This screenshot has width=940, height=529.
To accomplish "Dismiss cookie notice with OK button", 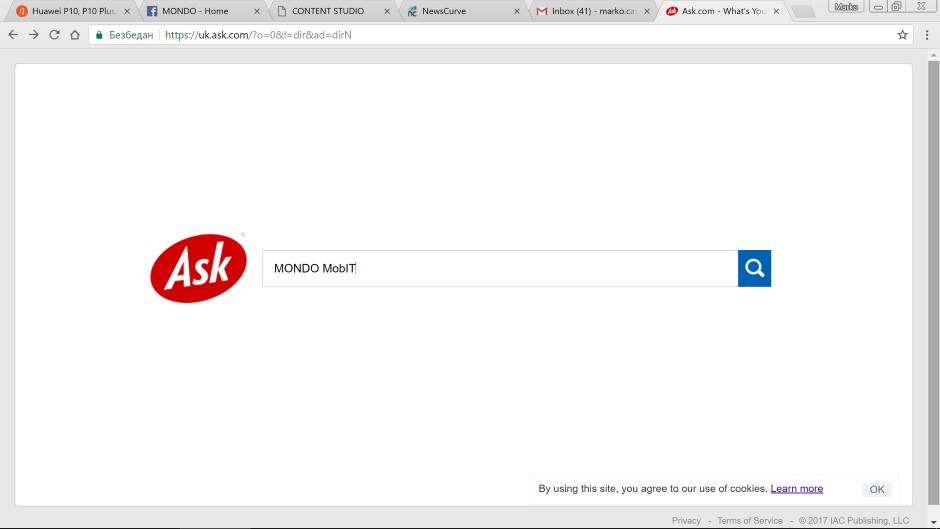I will tap(876, 489).
